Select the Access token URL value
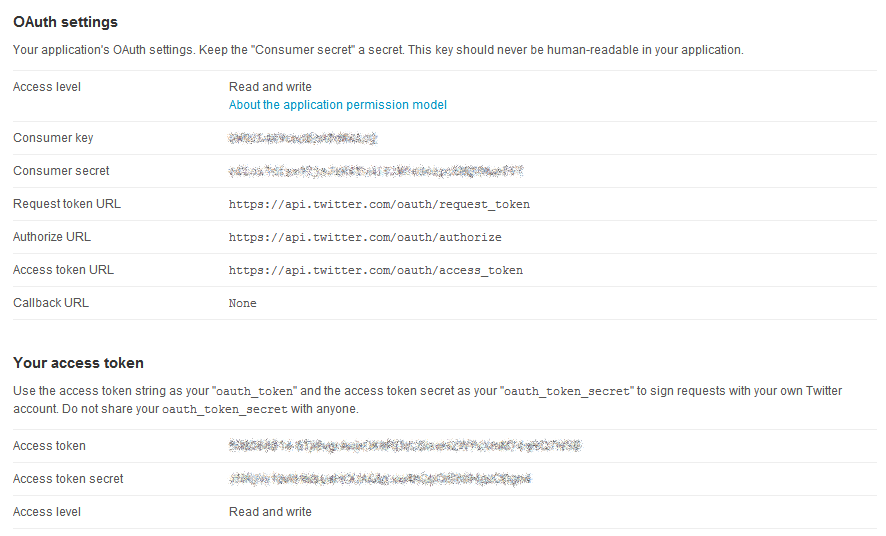Screen dimensions: 886x536 coord(376,270)
